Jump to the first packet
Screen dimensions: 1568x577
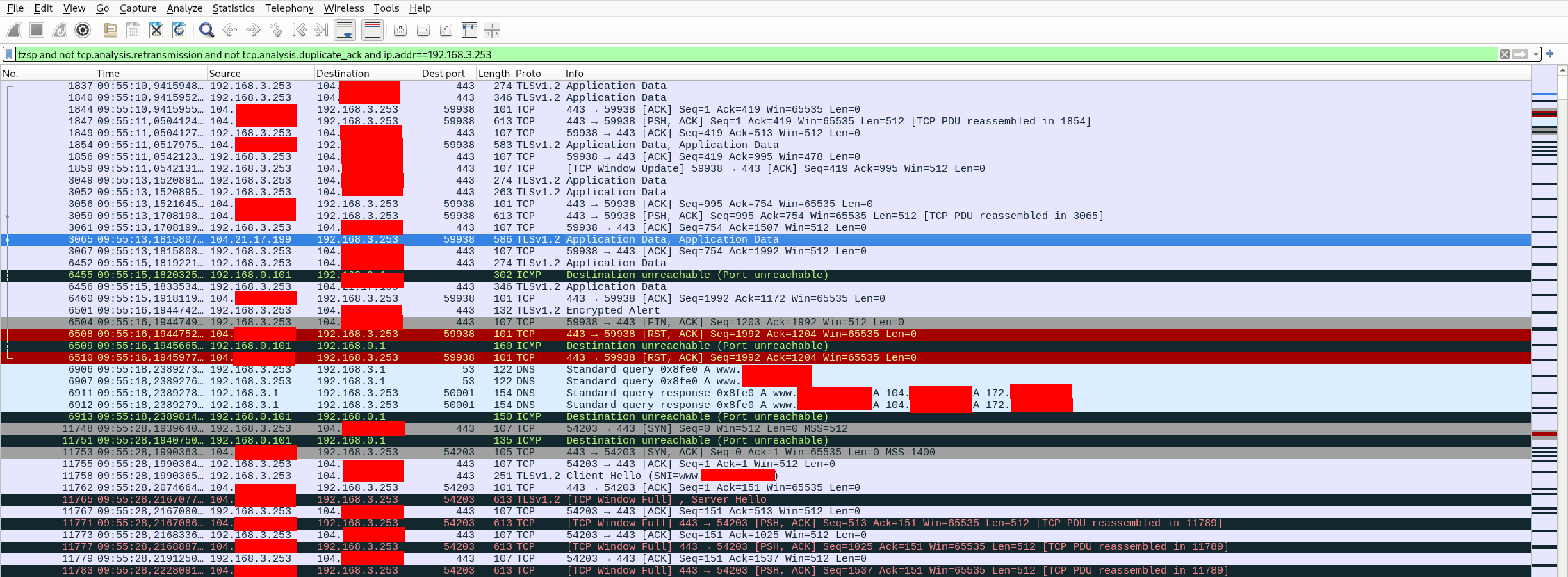299,30
